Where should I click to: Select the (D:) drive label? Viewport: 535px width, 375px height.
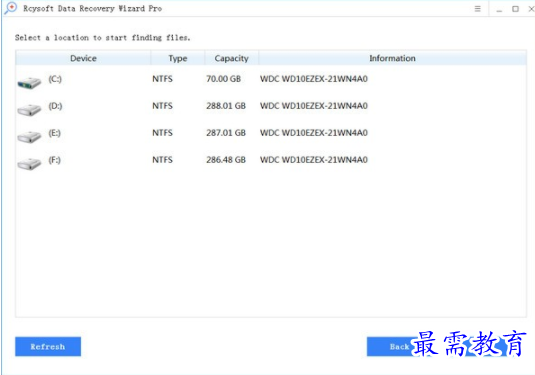click(55, 106)
